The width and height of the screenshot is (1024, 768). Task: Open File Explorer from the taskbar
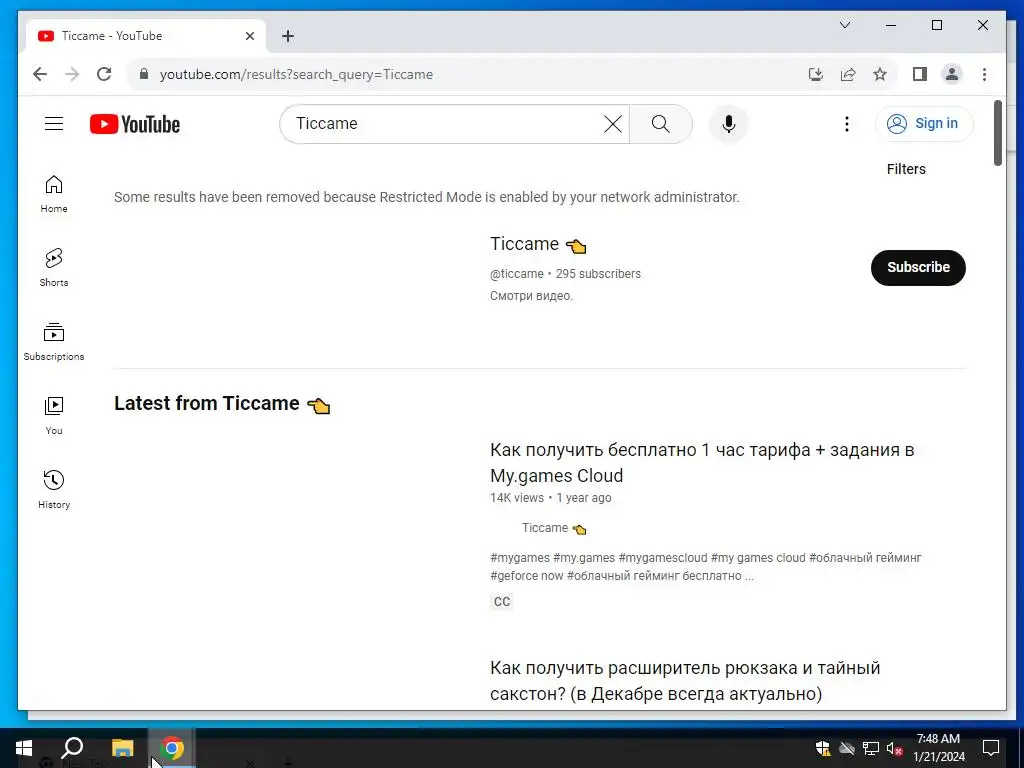122,748
